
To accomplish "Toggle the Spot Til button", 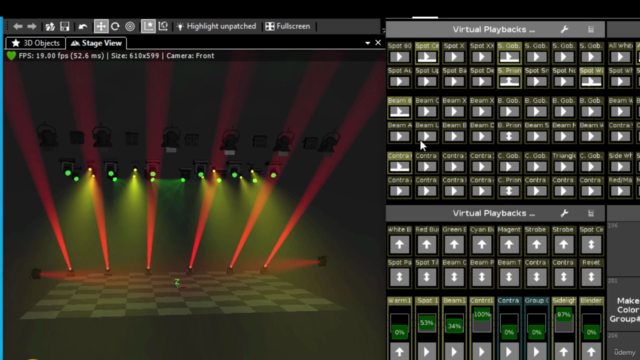I will click(x=427, y=277).
